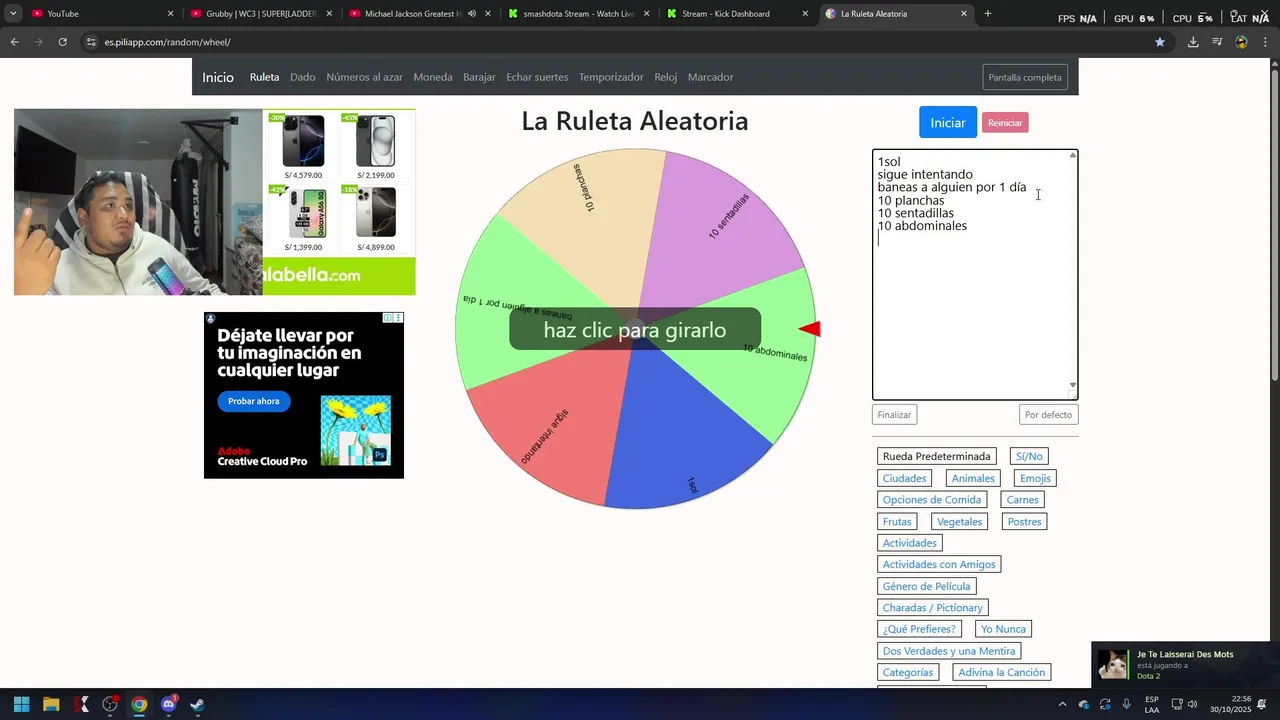The height and width of the screenshot is (720, 1280).
Task: Open Barajar in the navbar
Action: 479,77
